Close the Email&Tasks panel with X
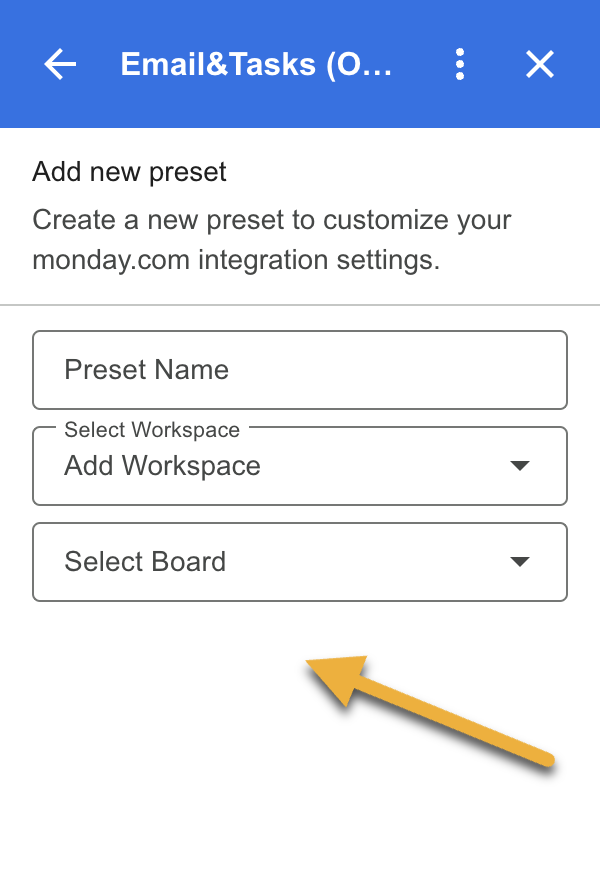Viewport: 600px width, 892px height. click(540, 65)
